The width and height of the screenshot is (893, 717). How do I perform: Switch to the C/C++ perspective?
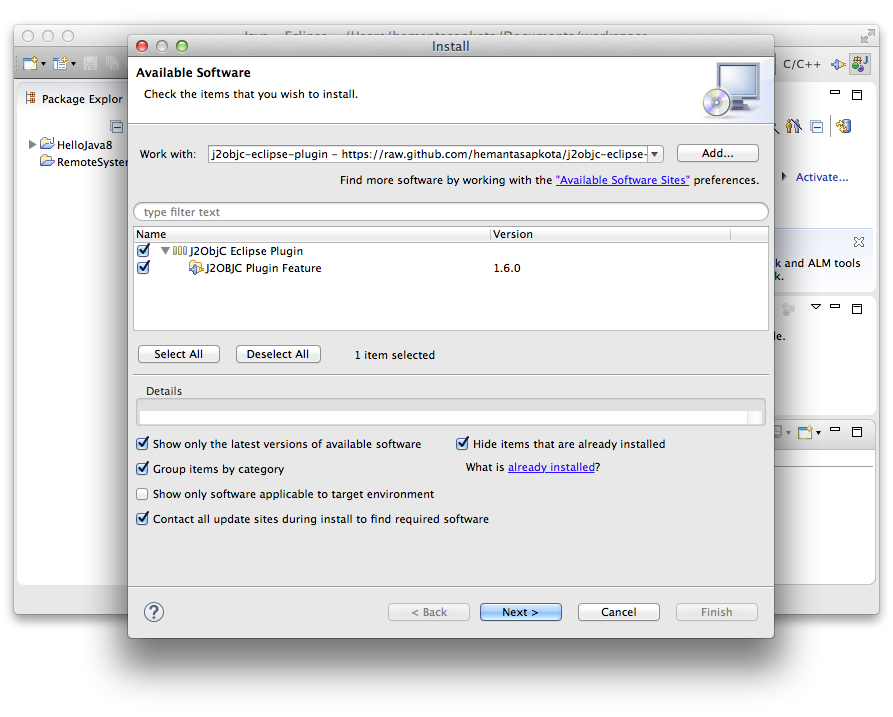[x=802, y=64]
